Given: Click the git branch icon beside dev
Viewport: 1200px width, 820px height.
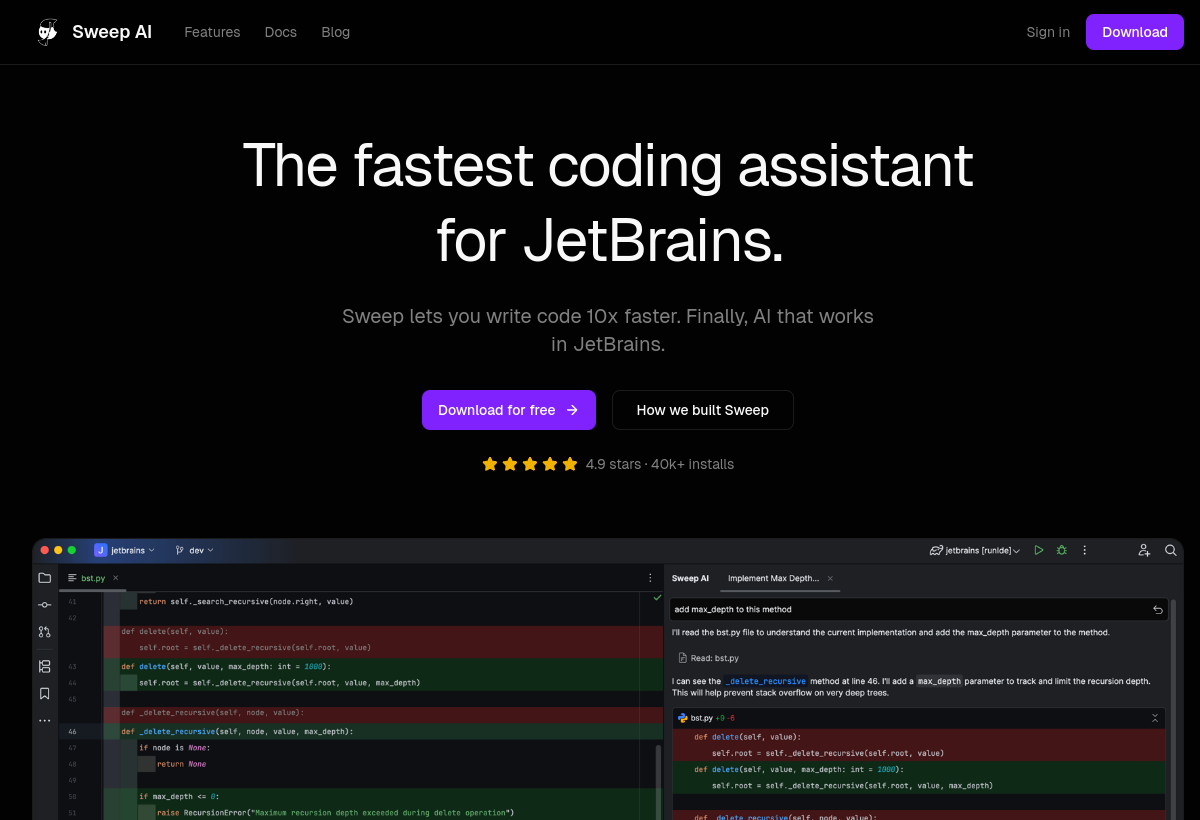Looking at the screenshot, I should pos(179,550).
